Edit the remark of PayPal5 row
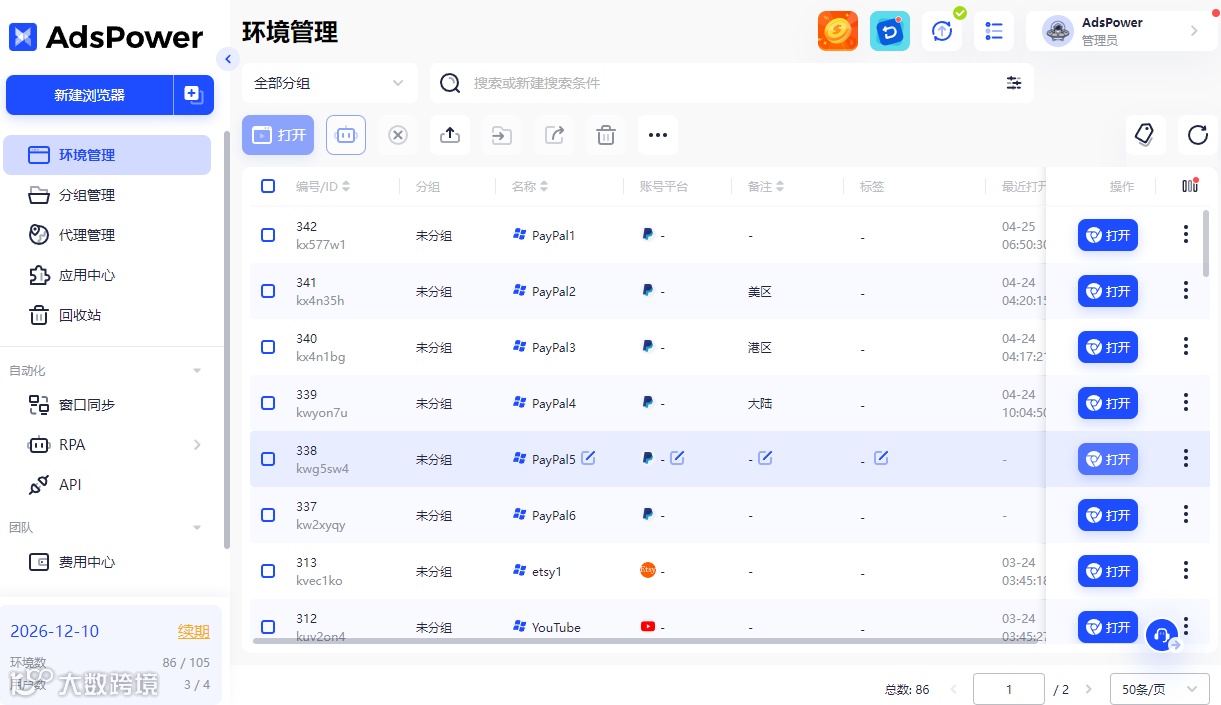The height and width of the screenshot is (705, 1221). point(765,458)
